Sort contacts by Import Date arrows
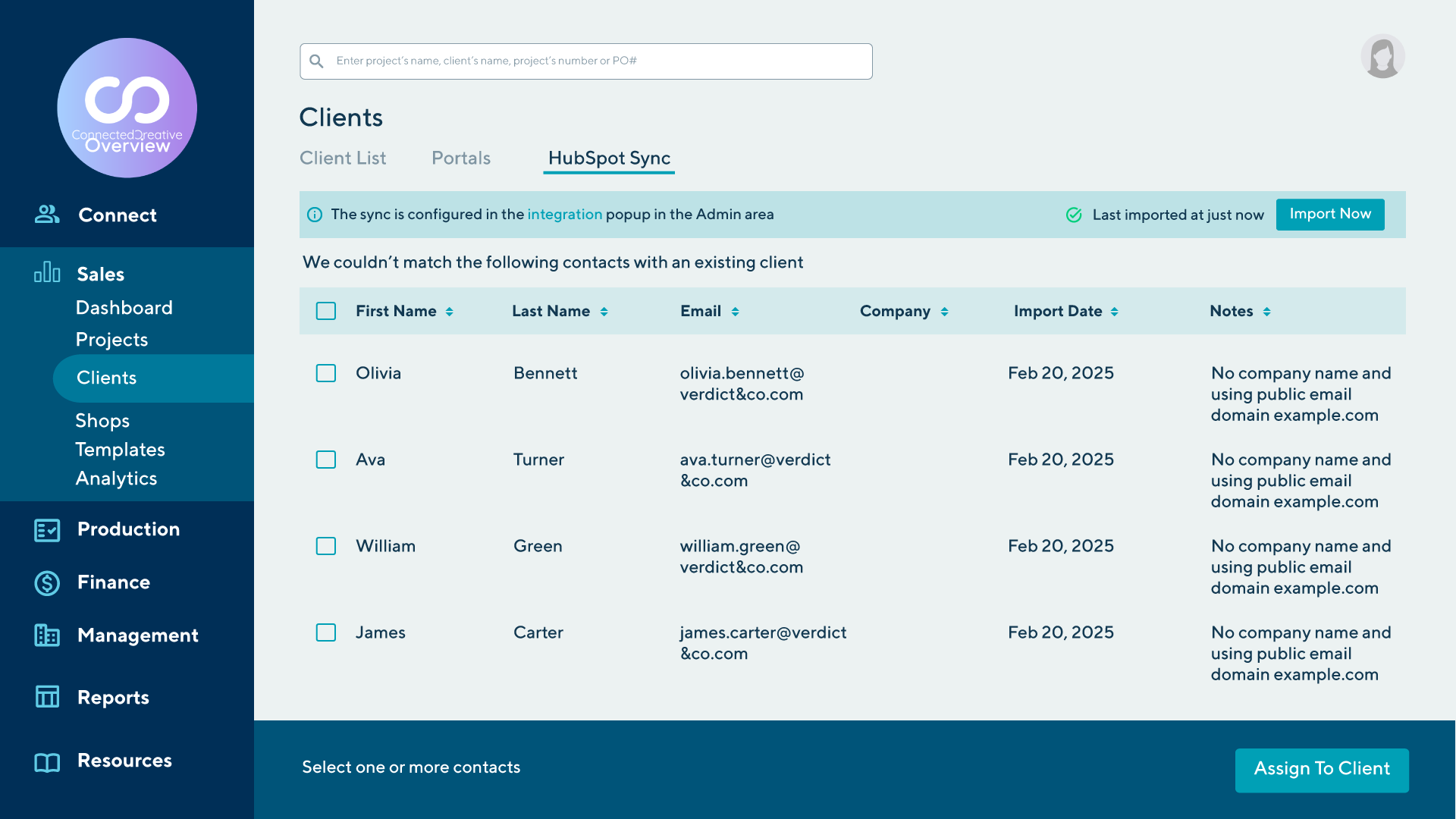 coord(1114,312)
